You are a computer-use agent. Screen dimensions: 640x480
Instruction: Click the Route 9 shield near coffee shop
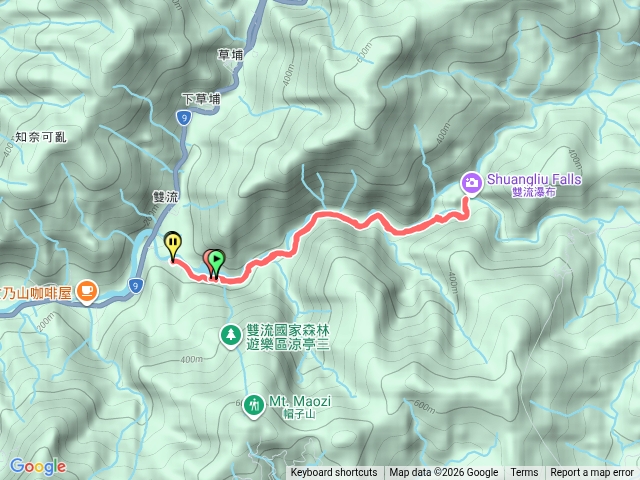click(x=136, y=285)
